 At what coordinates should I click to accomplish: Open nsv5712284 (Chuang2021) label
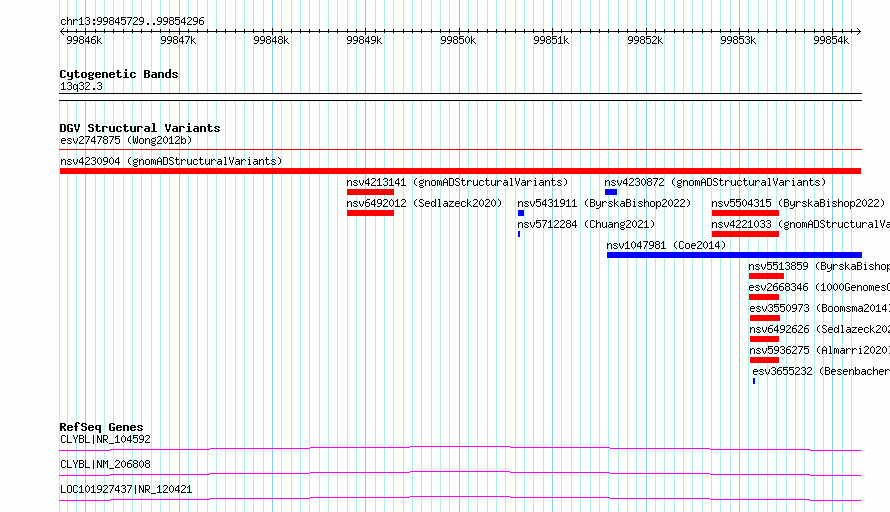[x=586, y=224]
